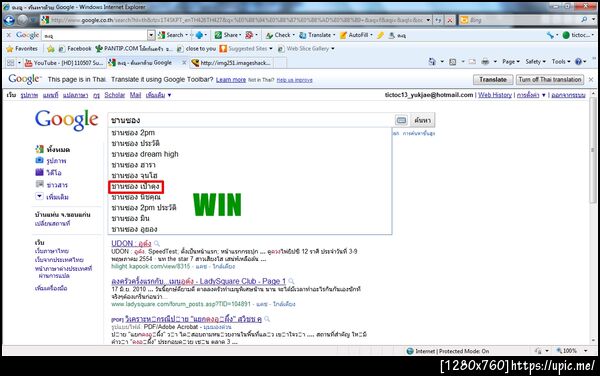Close the translation notification bar
Viewport: 600px width, 376px height.
pos(591,80)
